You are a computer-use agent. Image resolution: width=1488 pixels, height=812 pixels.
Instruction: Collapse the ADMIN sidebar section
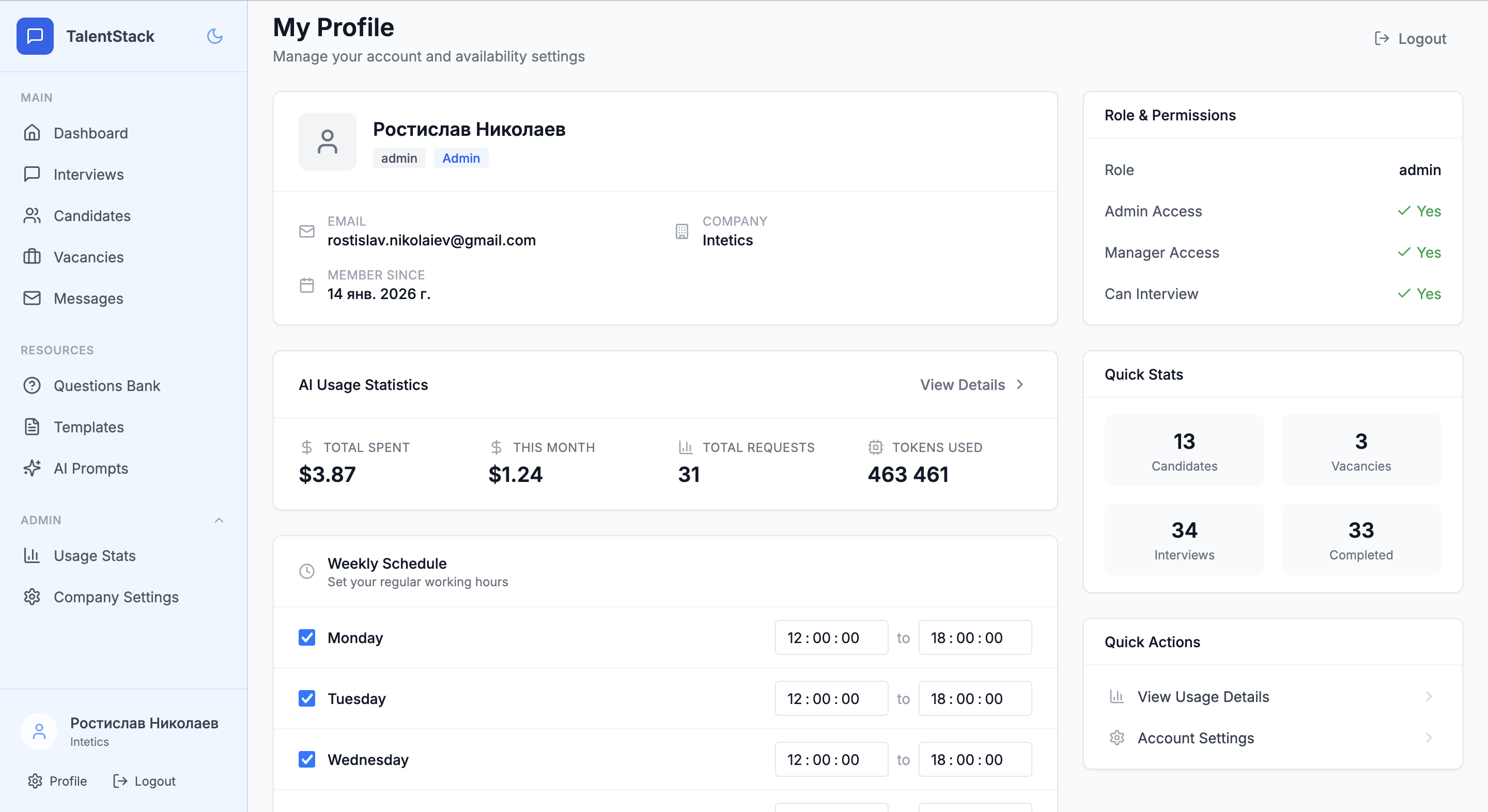click(x=219, y=520)
